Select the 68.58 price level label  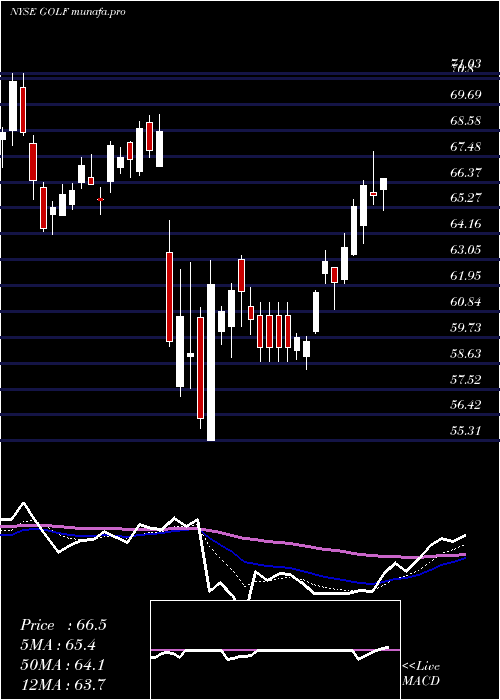tap(466, 121)
